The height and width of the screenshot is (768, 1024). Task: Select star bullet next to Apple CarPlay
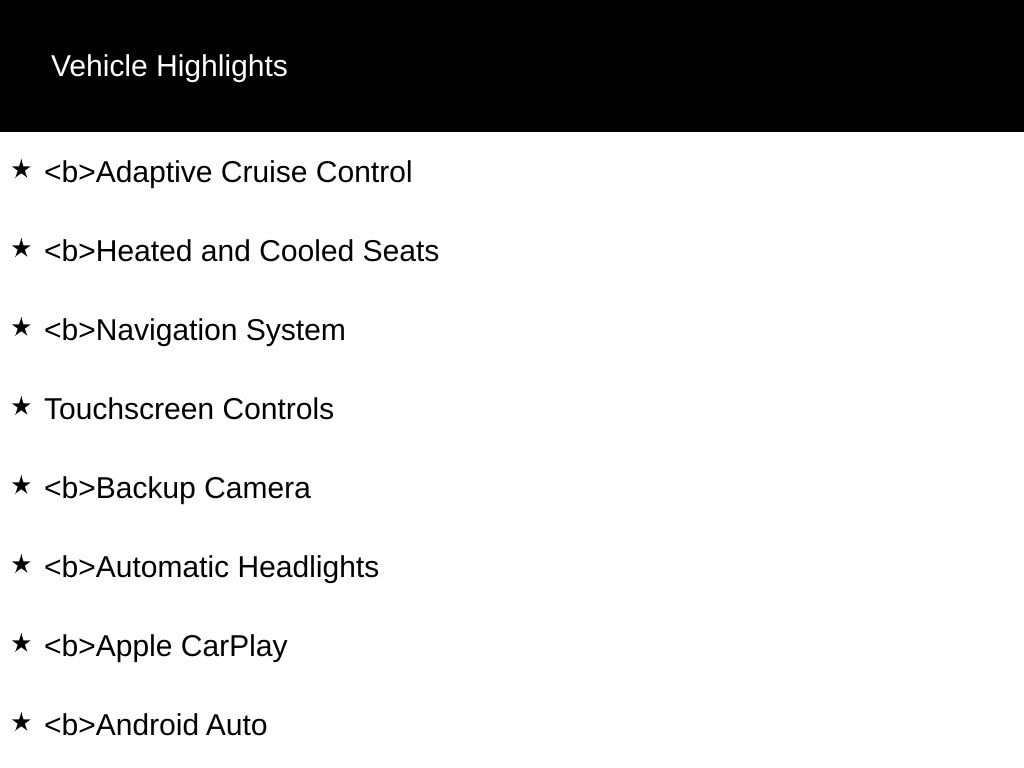pyautogui.click(x=21, y=643)
